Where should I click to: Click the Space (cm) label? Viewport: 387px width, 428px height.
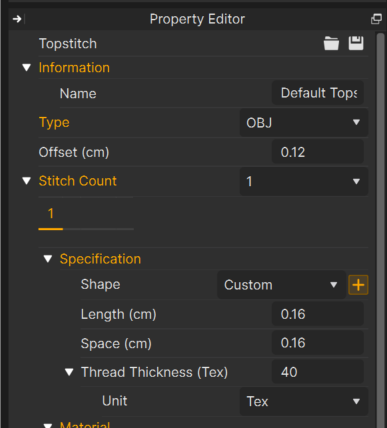pos(116,343)
